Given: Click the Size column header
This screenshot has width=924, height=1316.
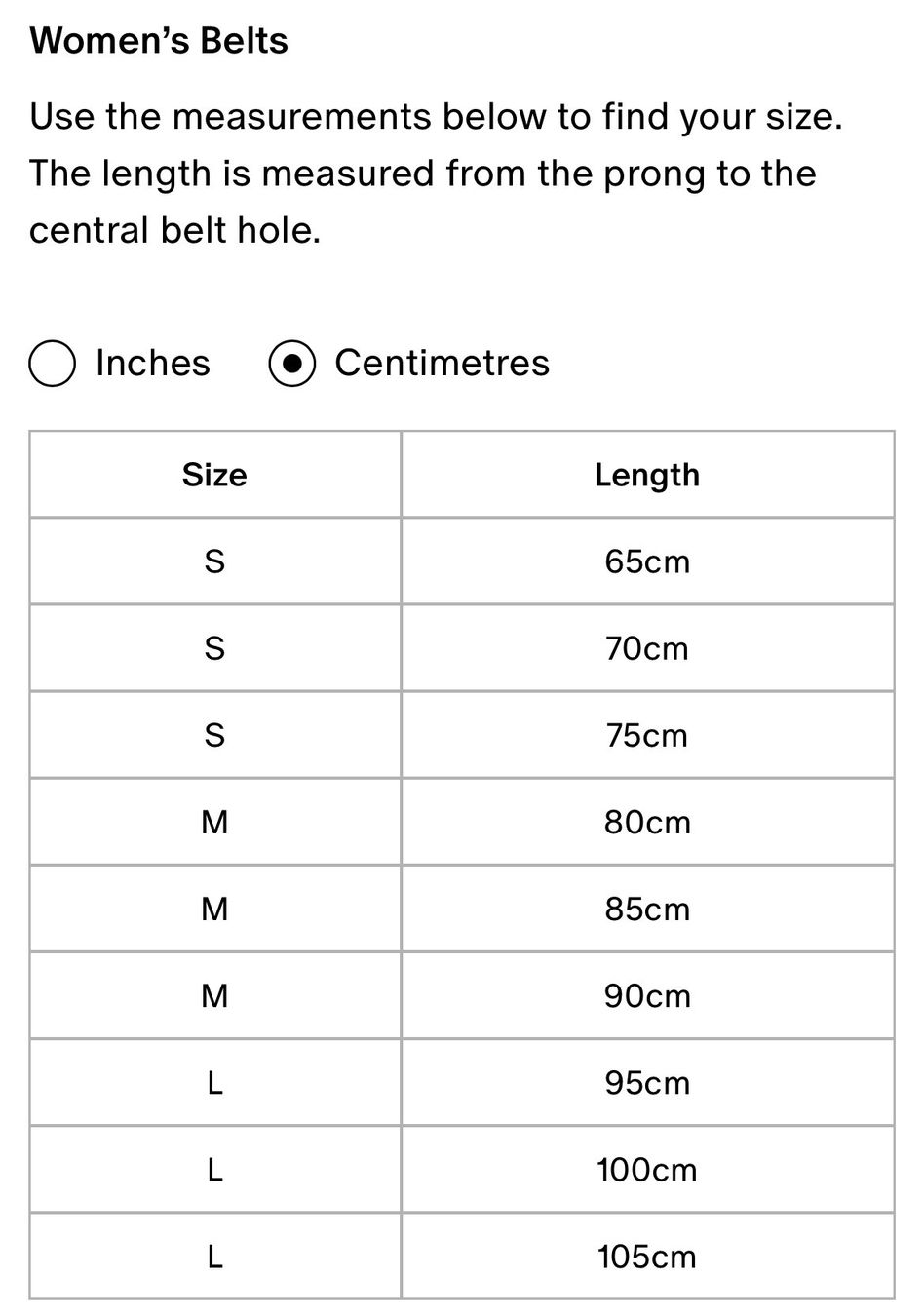Looking at the screenshot, I should [x=214, y=475].
